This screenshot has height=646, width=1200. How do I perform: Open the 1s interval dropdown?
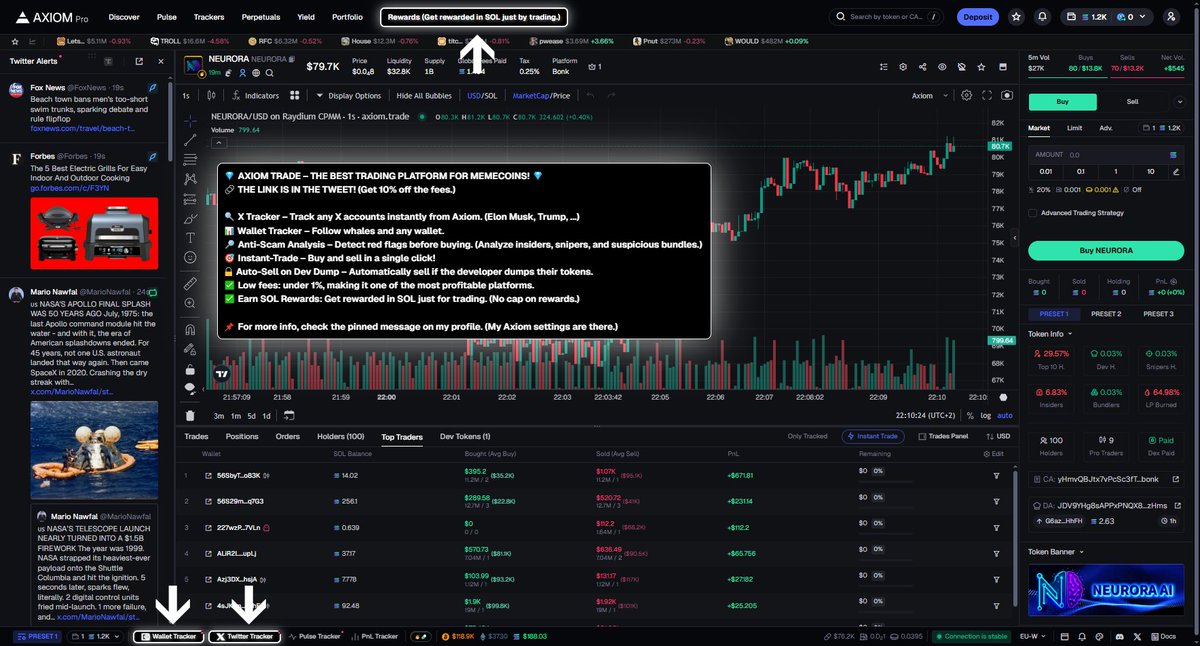coord(186,95)
